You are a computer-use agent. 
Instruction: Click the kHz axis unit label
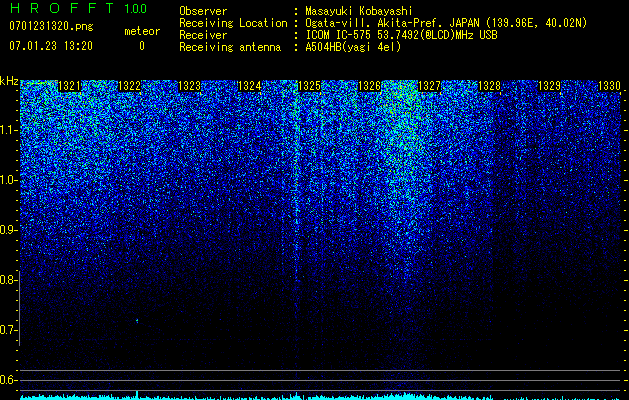(9, 81)
